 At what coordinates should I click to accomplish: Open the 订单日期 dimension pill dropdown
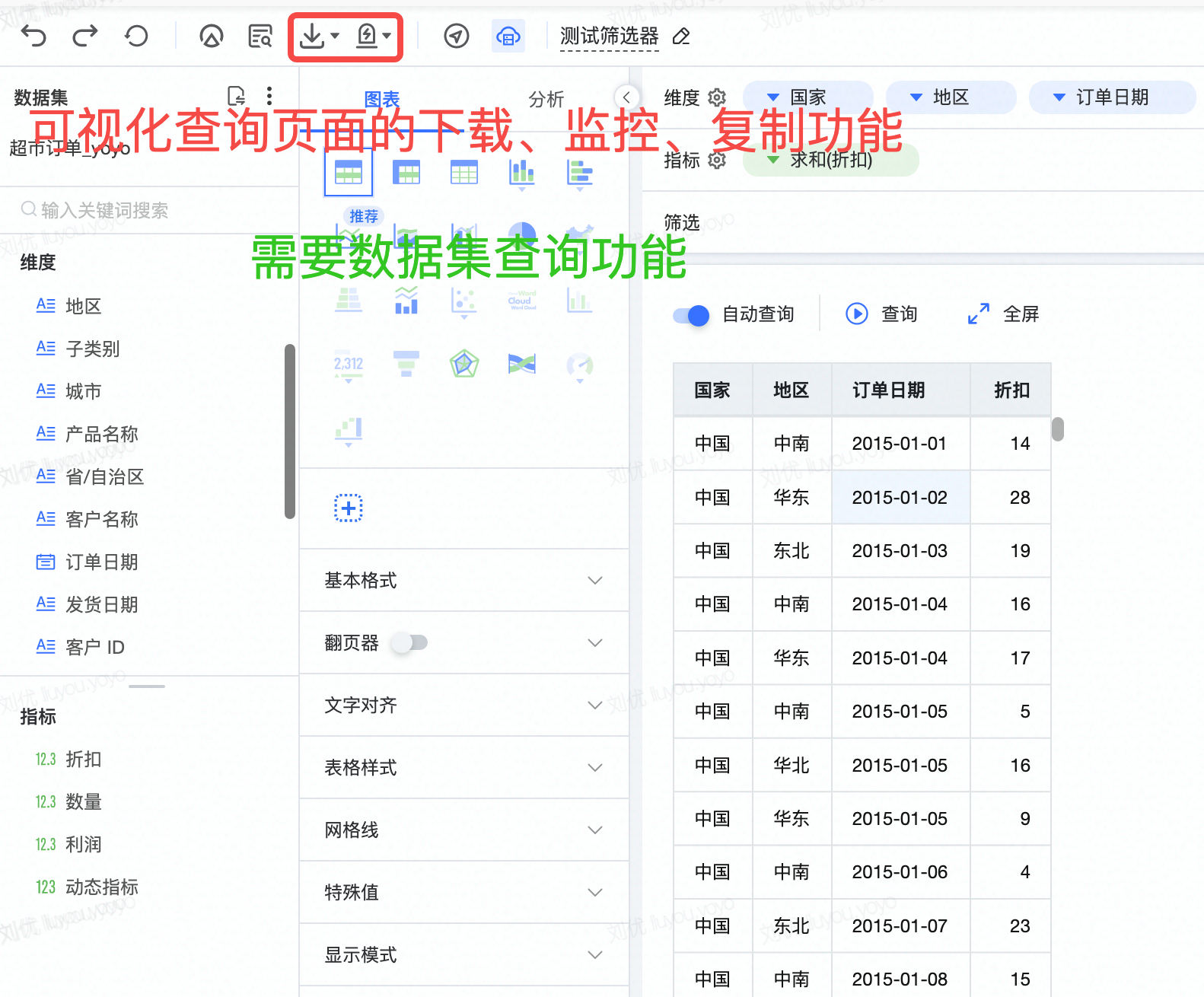tap(1059, 97)
